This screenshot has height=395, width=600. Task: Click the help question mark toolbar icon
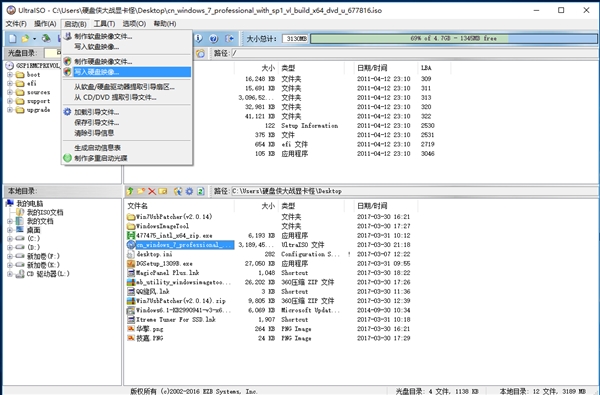(x=214, y=38)
